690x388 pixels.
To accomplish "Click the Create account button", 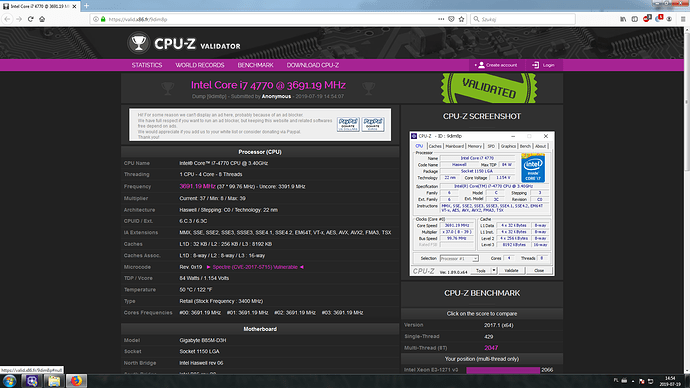I will pyautogui.click(x=496, y=65).
